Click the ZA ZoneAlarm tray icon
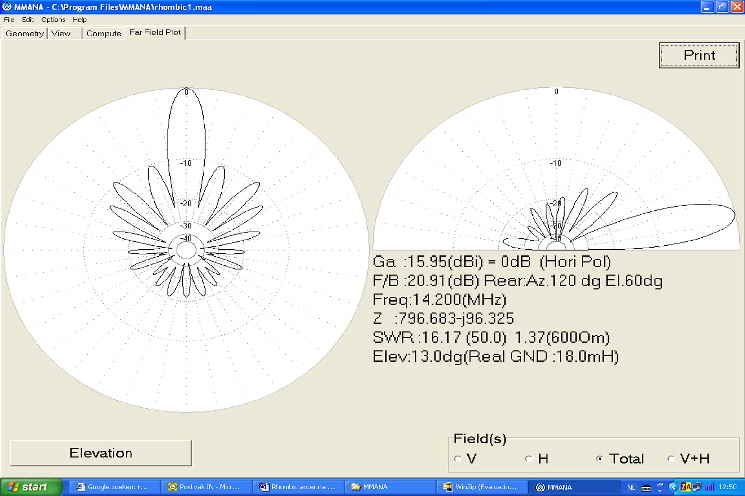Screen dimensions: 745x496 coord(686,487)
